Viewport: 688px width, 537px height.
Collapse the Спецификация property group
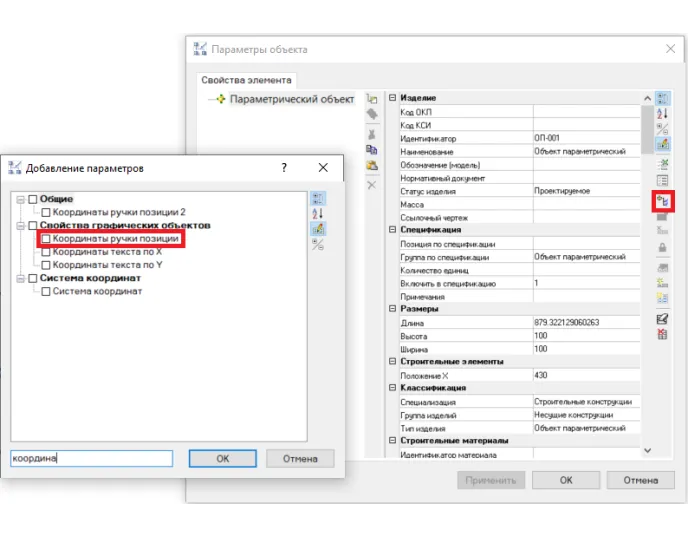(x=393, y=229)
